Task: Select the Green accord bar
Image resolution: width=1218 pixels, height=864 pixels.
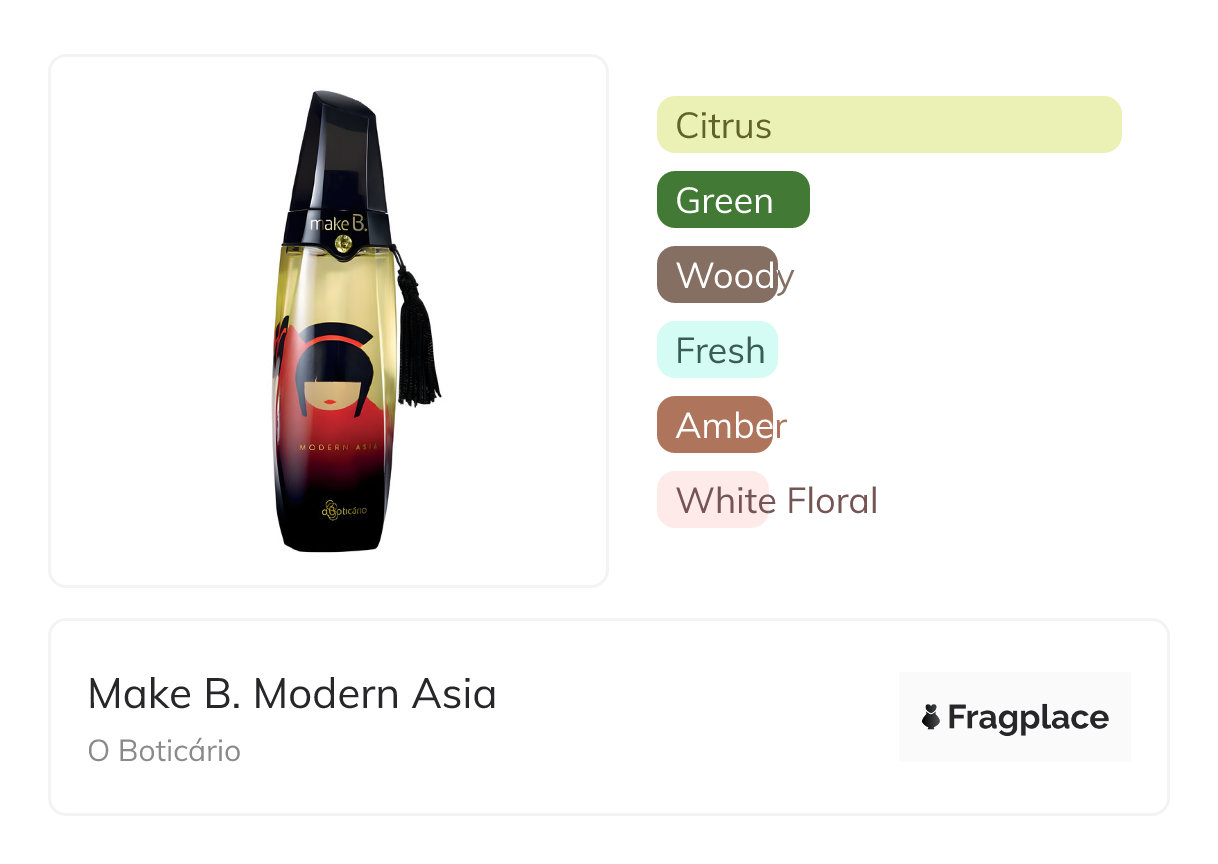Action: pyautogui.click(x=732, y=200)
